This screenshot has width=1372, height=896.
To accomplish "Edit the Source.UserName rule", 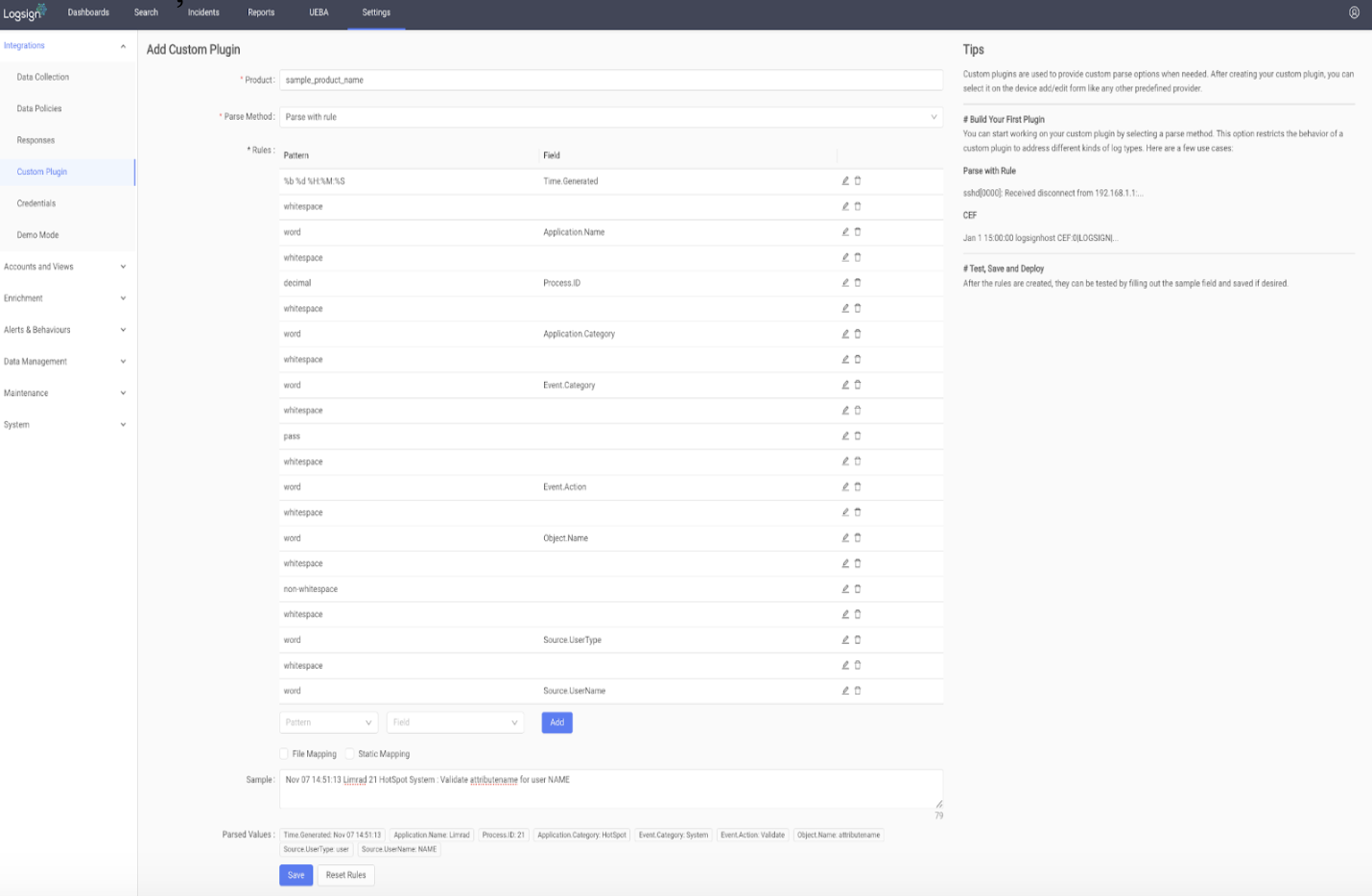I will (x=845, y=690).
